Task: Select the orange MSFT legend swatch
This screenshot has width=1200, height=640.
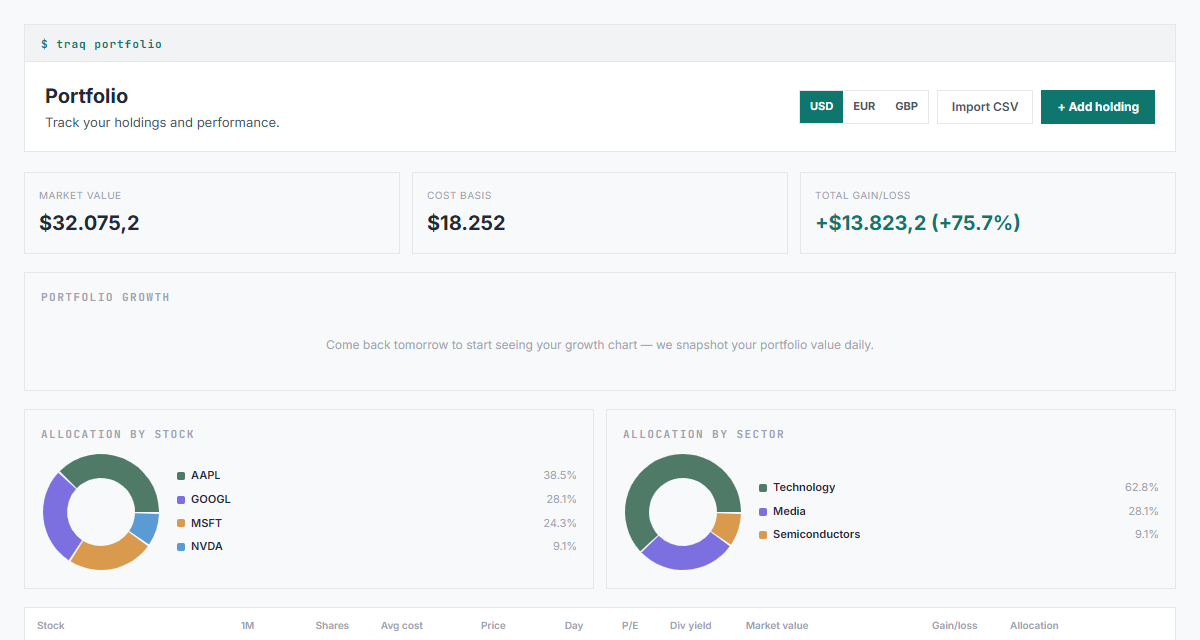Action: [x=181, y=524]
